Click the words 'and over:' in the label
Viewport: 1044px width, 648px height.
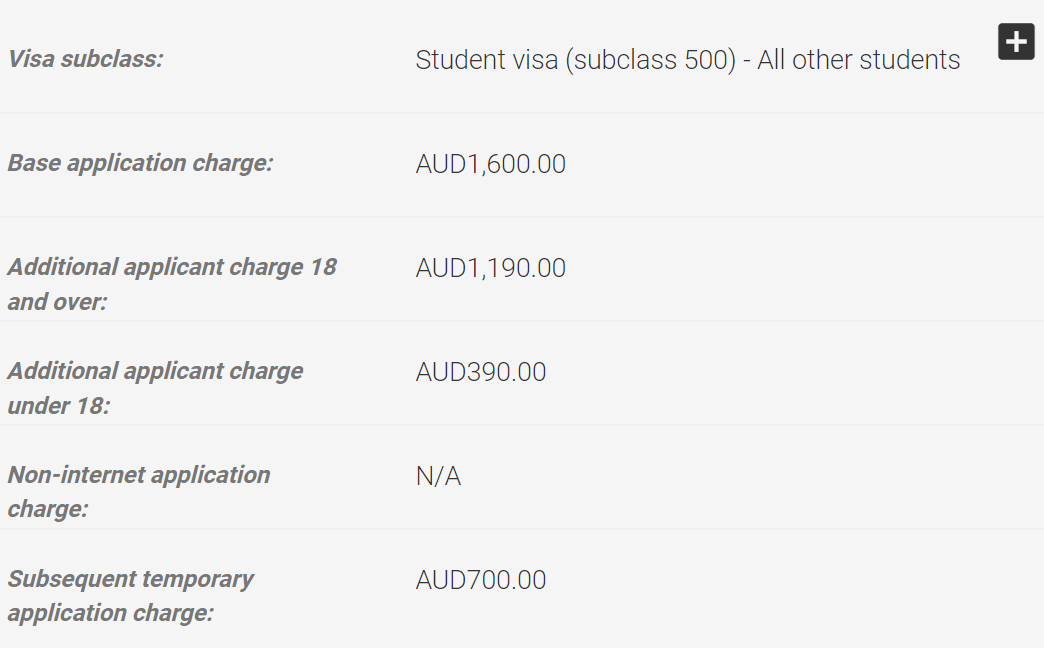tap(57, 302)
